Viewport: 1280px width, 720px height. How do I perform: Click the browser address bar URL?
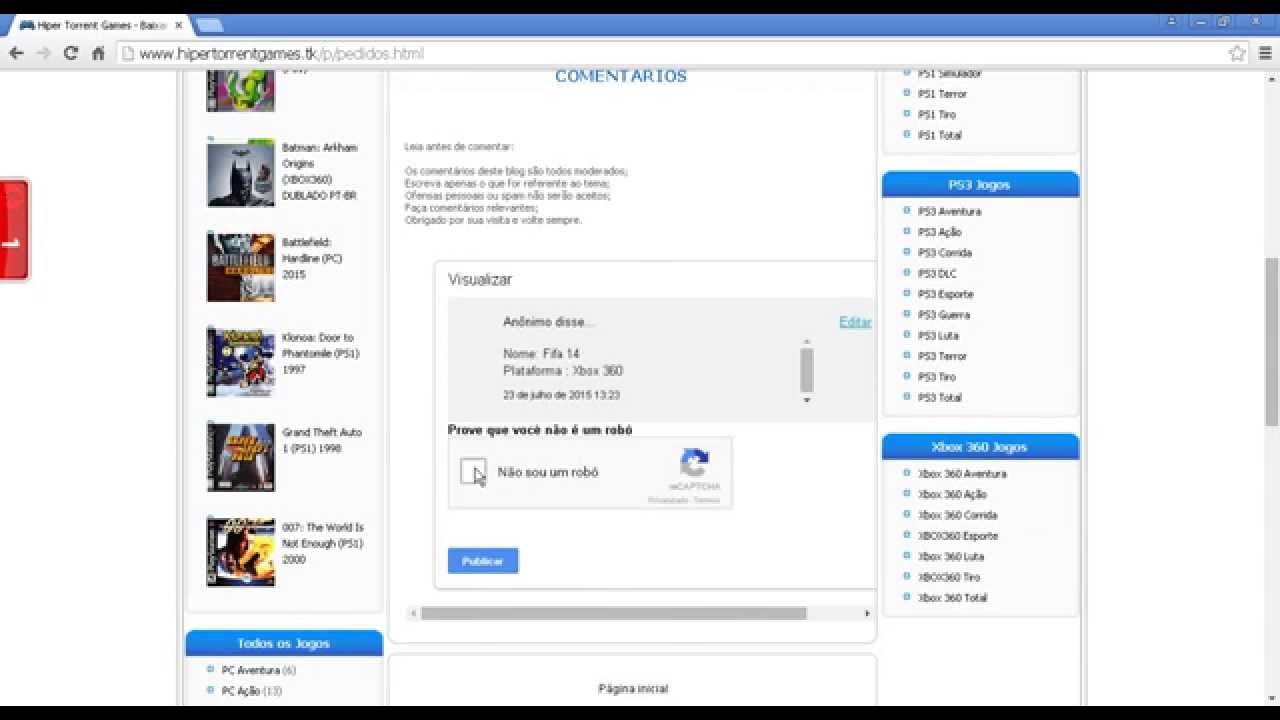[281, 54]
